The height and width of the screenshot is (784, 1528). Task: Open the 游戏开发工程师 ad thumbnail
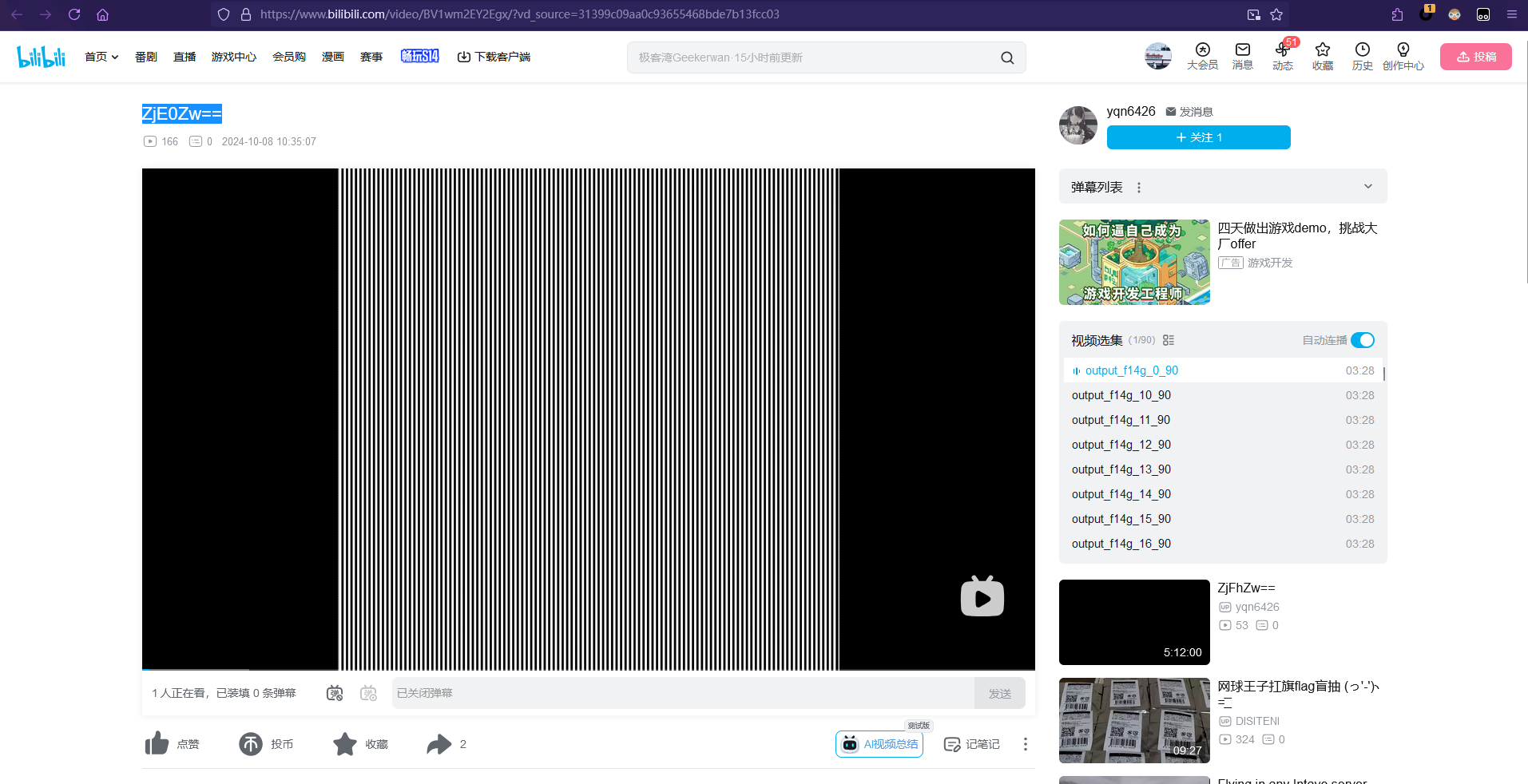1134,262
